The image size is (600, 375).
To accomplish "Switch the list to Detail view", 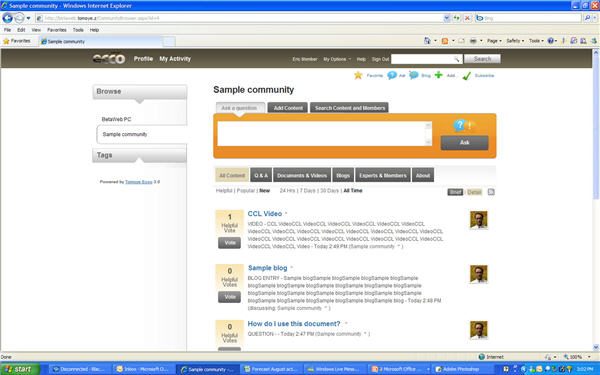I will click(474, 192).
